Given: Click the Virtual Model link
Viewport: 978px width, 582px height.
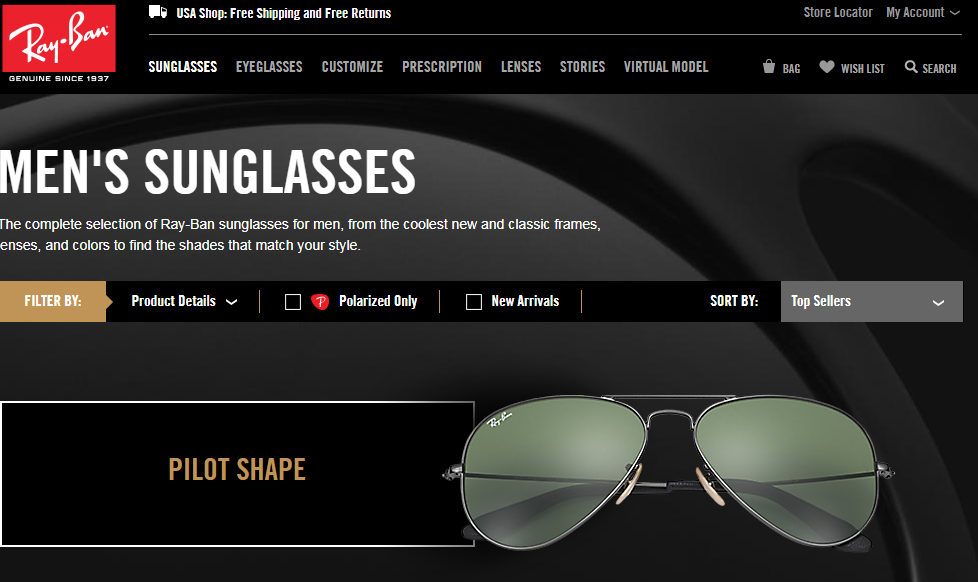Looking at the screenshot, I should (666, 67).
